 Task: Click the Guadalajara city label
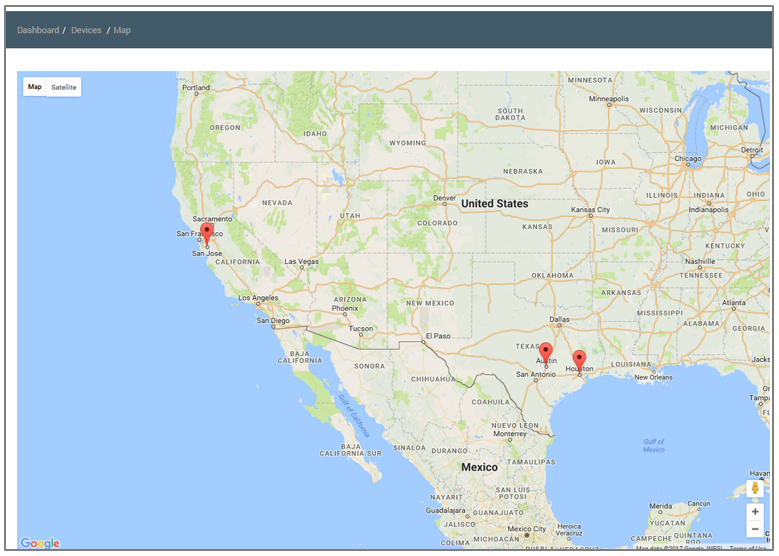point(445,510)
